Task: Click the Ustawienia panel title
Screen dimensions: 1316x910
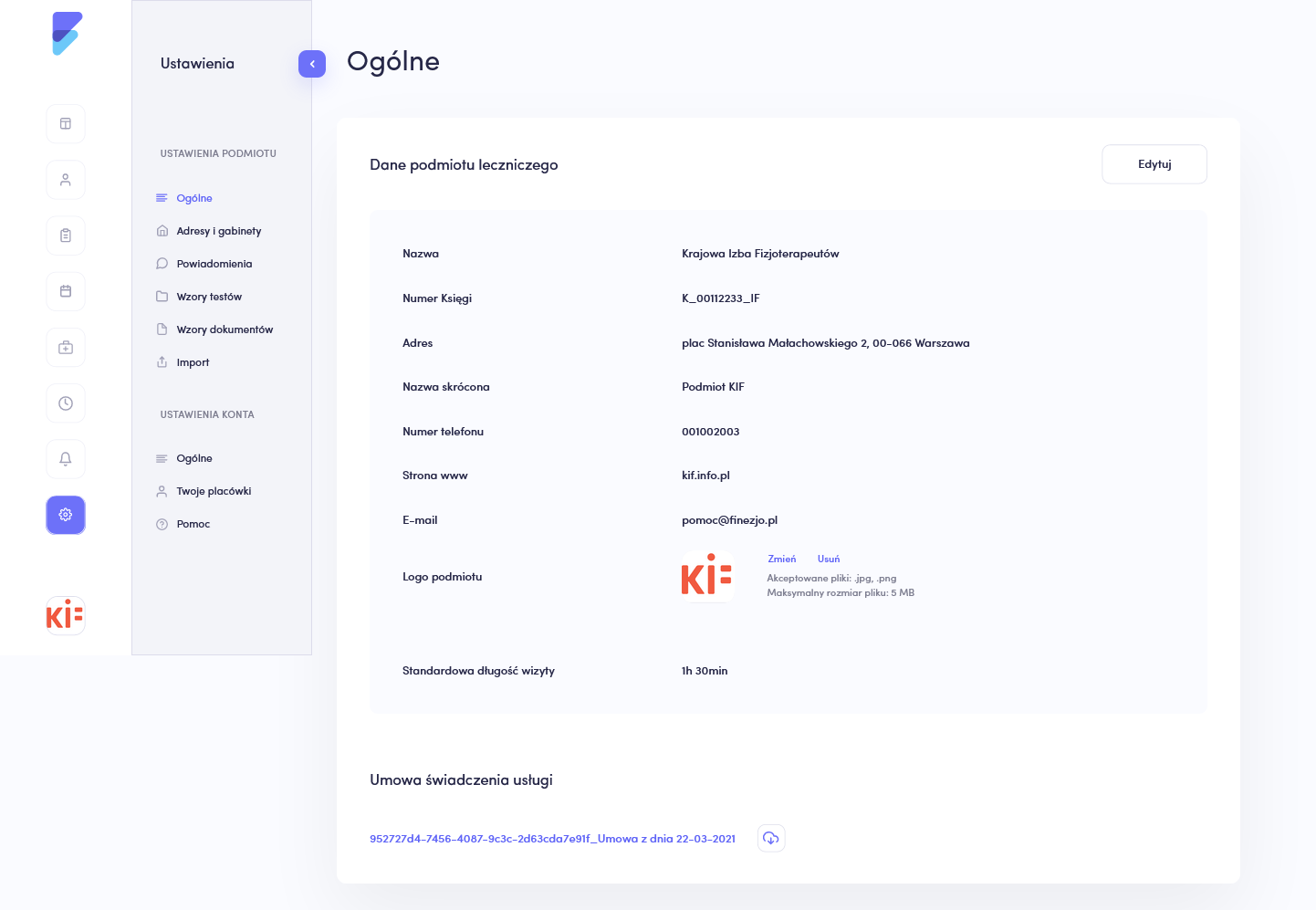Action: pos(197,64)
